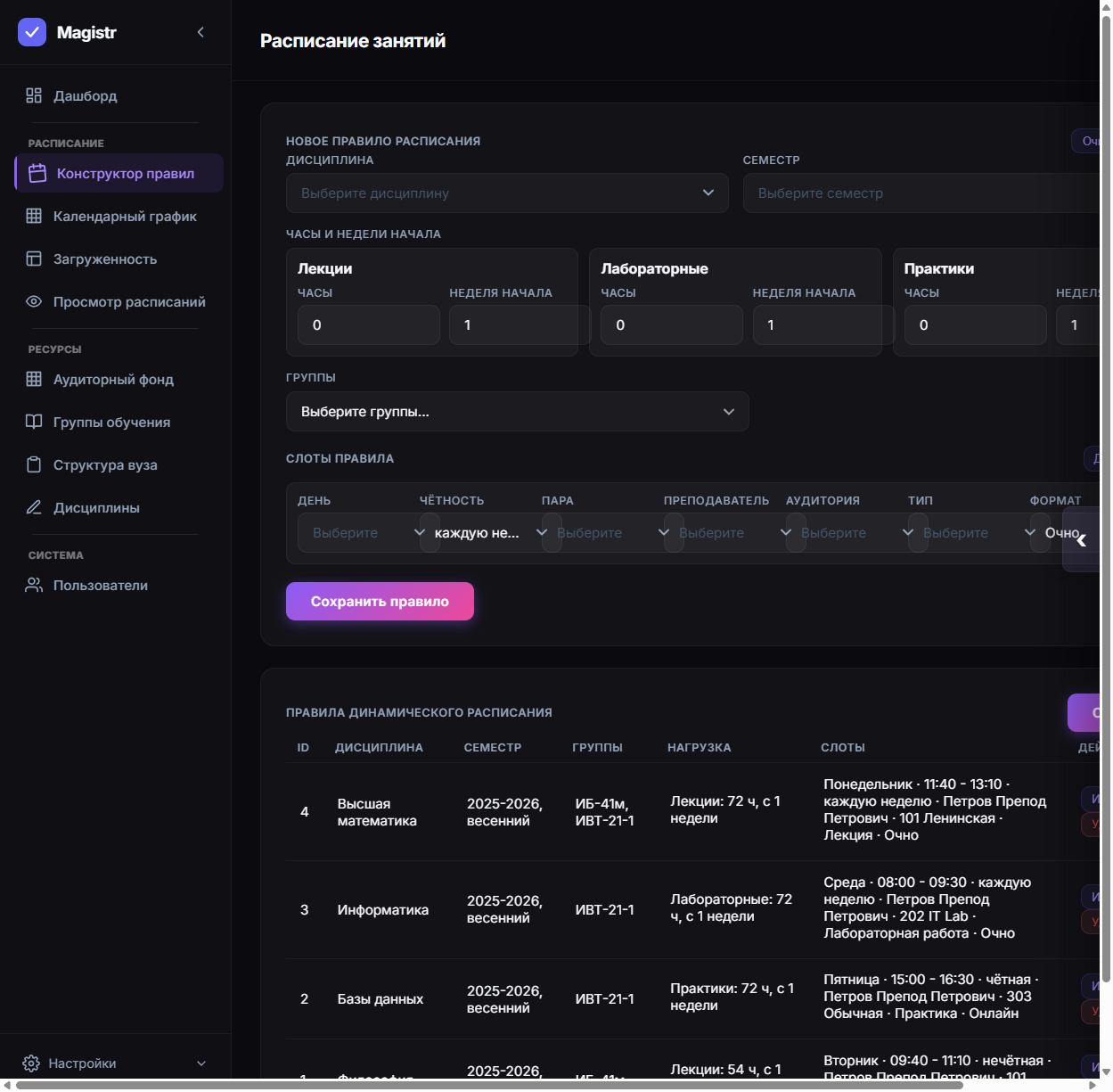Open the Пара slot dropdown

612,532
